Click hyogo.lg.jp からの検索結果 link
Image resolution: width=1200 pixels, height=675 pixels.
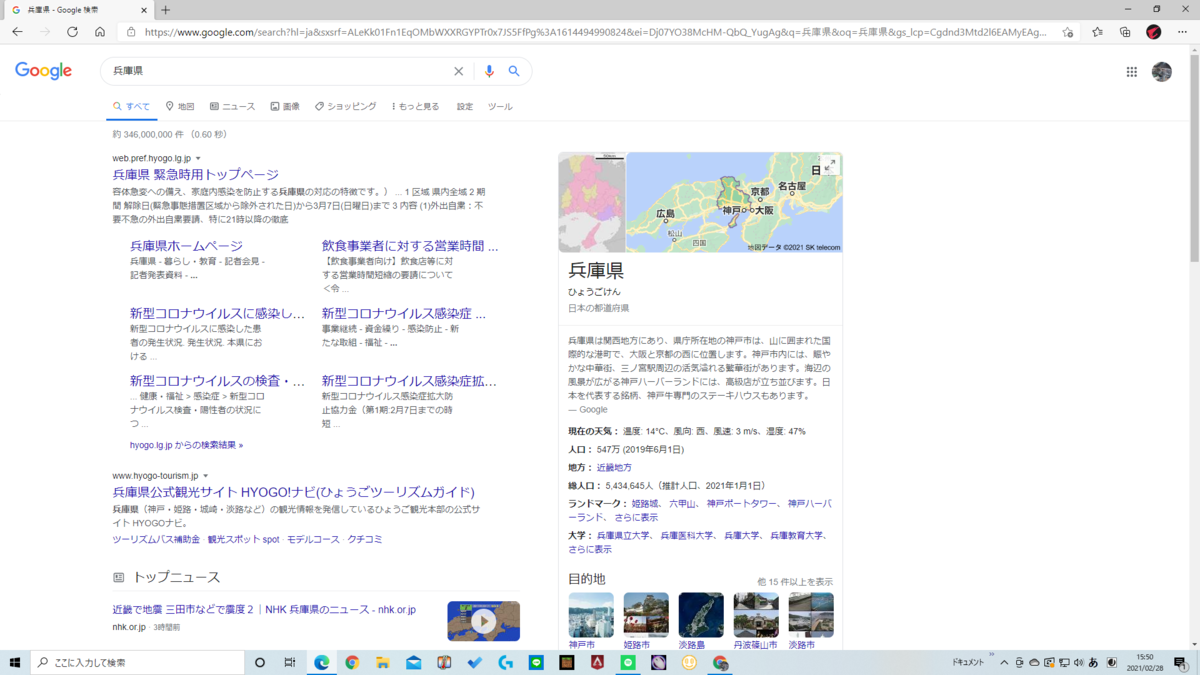point(186,445)
